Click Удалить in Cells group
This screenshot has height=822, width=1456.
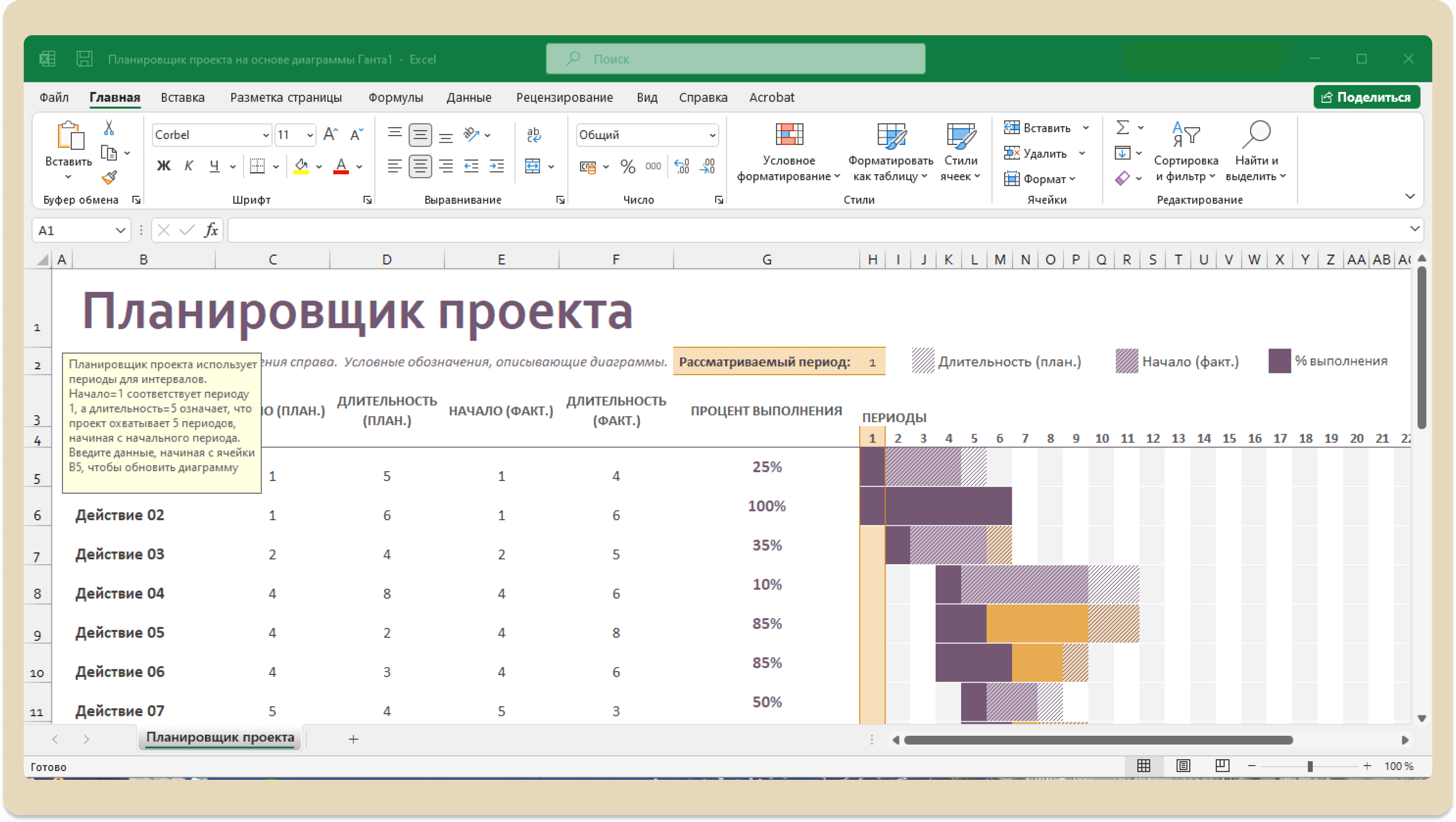pyautogui.click(x=1035, y=153)
